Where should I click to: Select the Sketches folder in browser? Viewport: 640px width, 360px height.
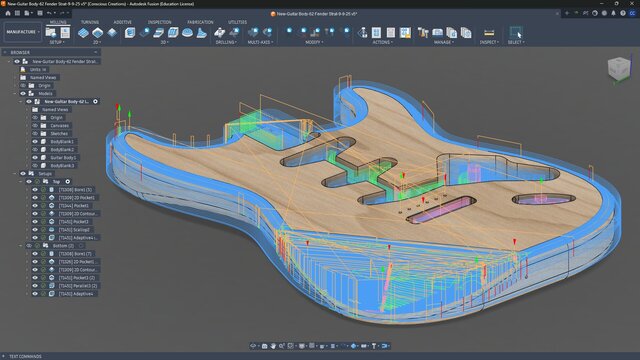pyautogui.click(x=59, y=134)
